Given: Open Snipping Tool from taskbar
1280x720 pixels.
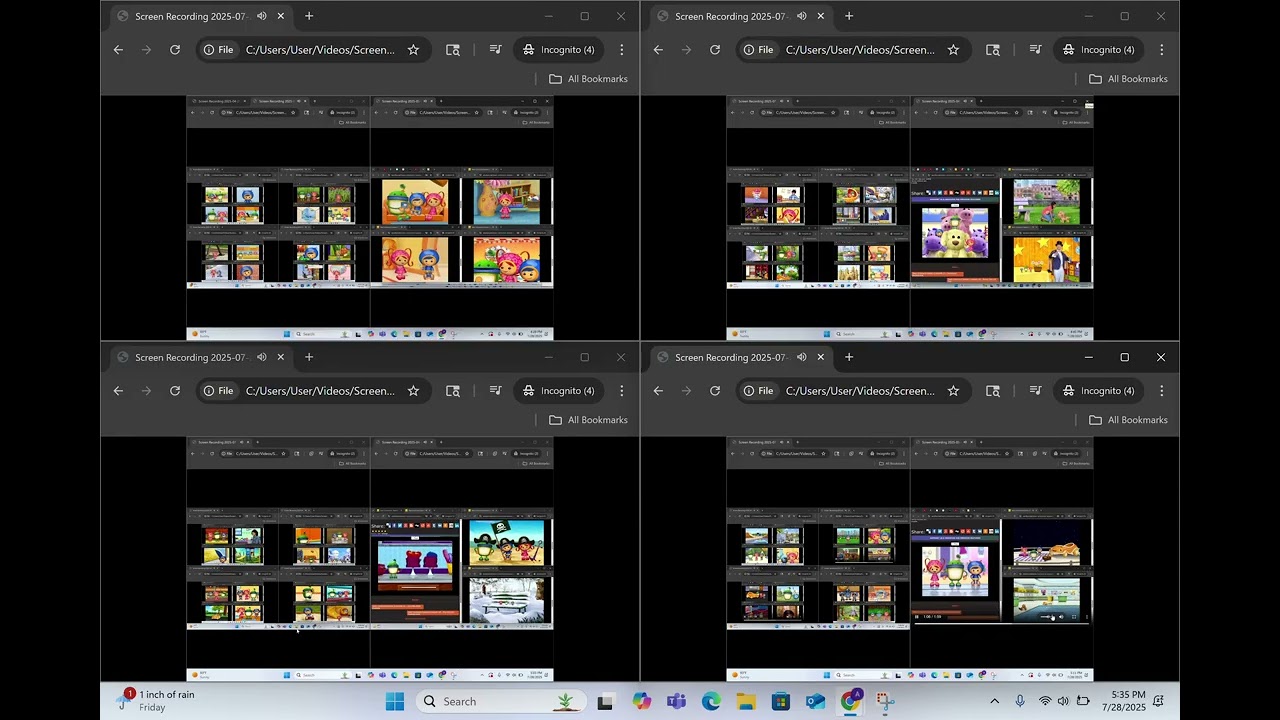Looking at the screenshot, I should tap(885, 701).
